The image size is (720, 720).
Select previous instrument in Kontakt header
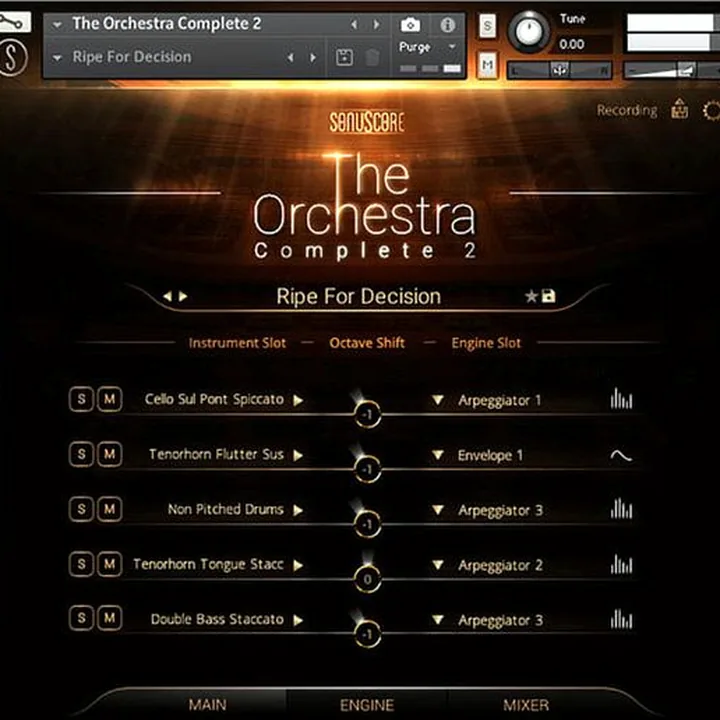[x=354, y=25]
